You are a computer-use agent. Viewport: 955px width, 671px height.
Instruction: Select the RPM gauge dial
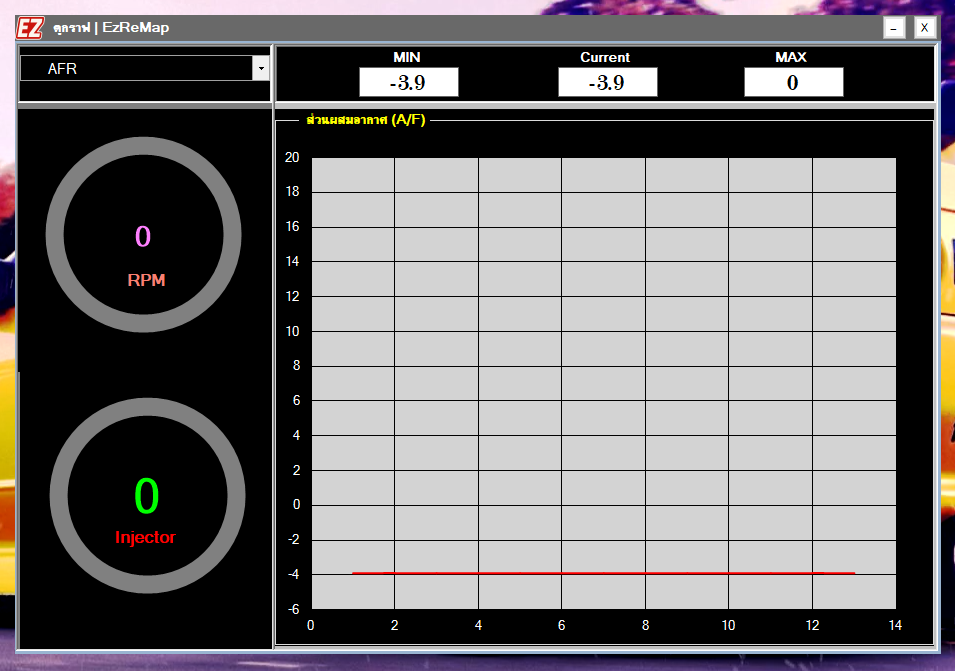click(144, 234)
